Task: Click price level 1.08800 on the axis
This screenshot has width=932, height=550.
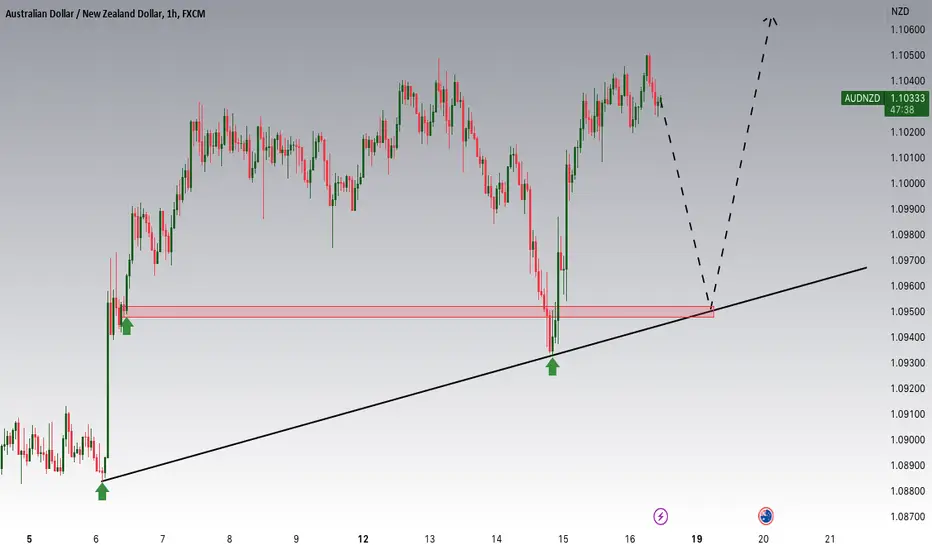Action: pos(907,491)
